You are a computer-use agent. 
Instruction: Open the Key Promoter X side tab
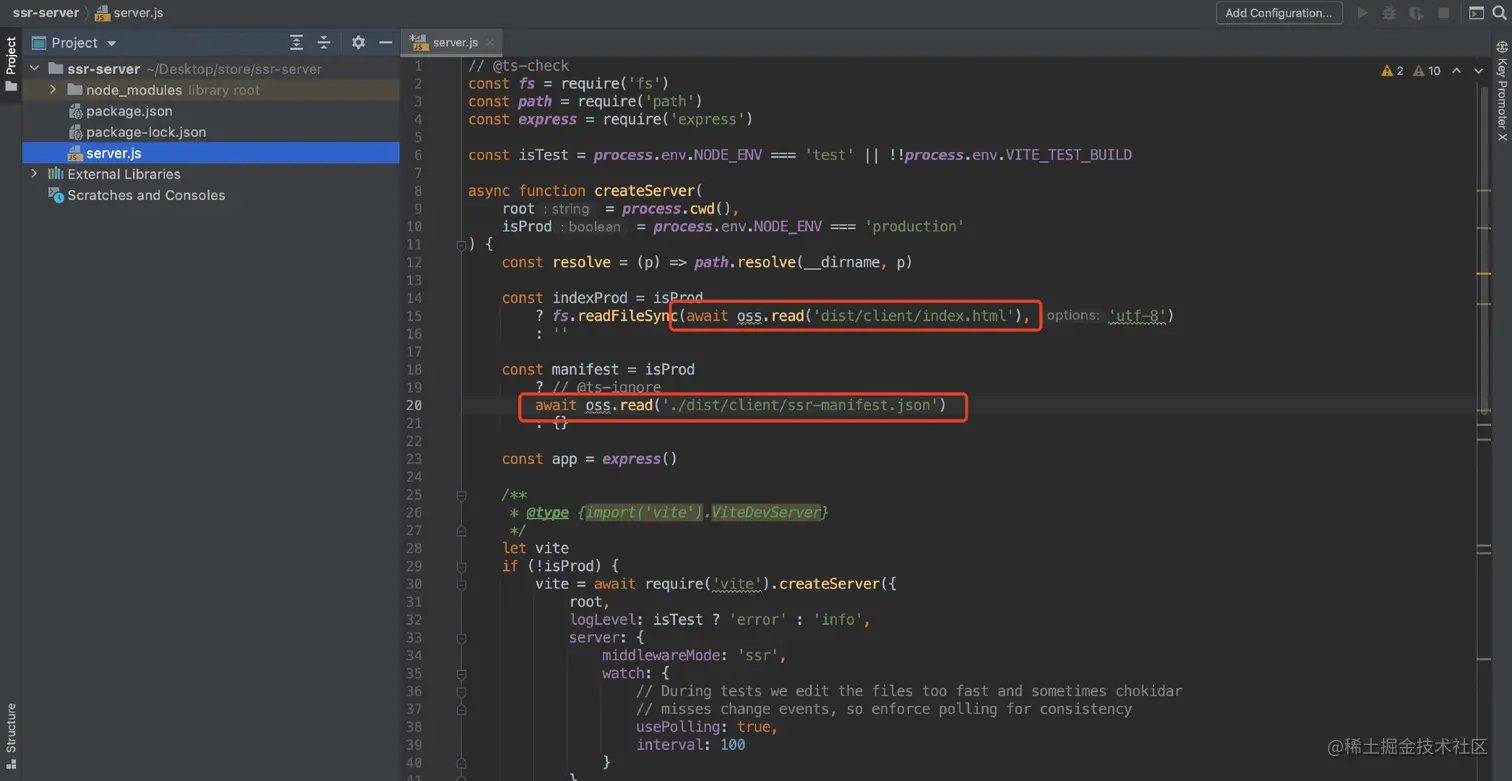click(x=1502, y=90)
